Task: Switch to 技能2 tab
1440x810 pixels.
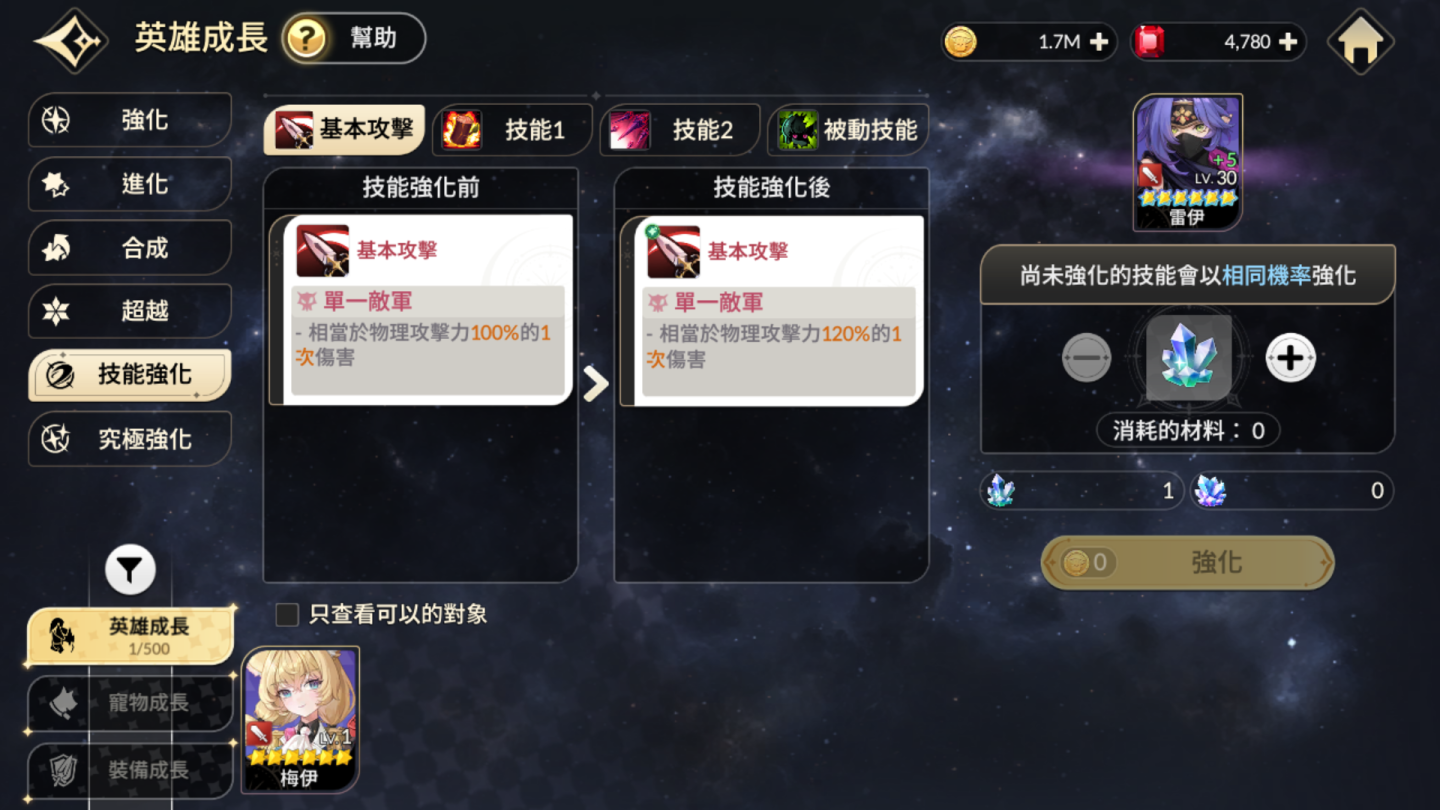Action: (681, 130)
